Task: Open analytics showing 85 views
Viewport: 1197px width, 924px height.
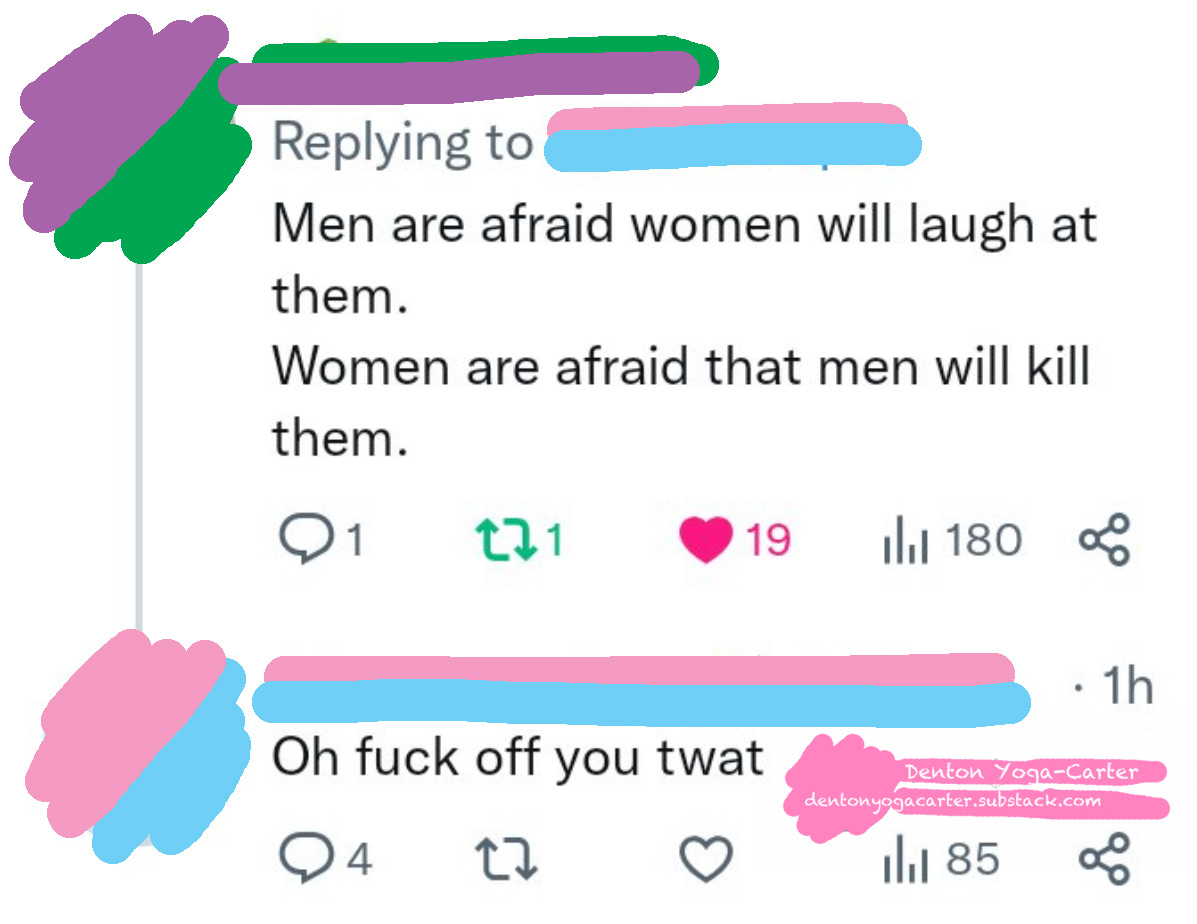Action: [942, 859]
